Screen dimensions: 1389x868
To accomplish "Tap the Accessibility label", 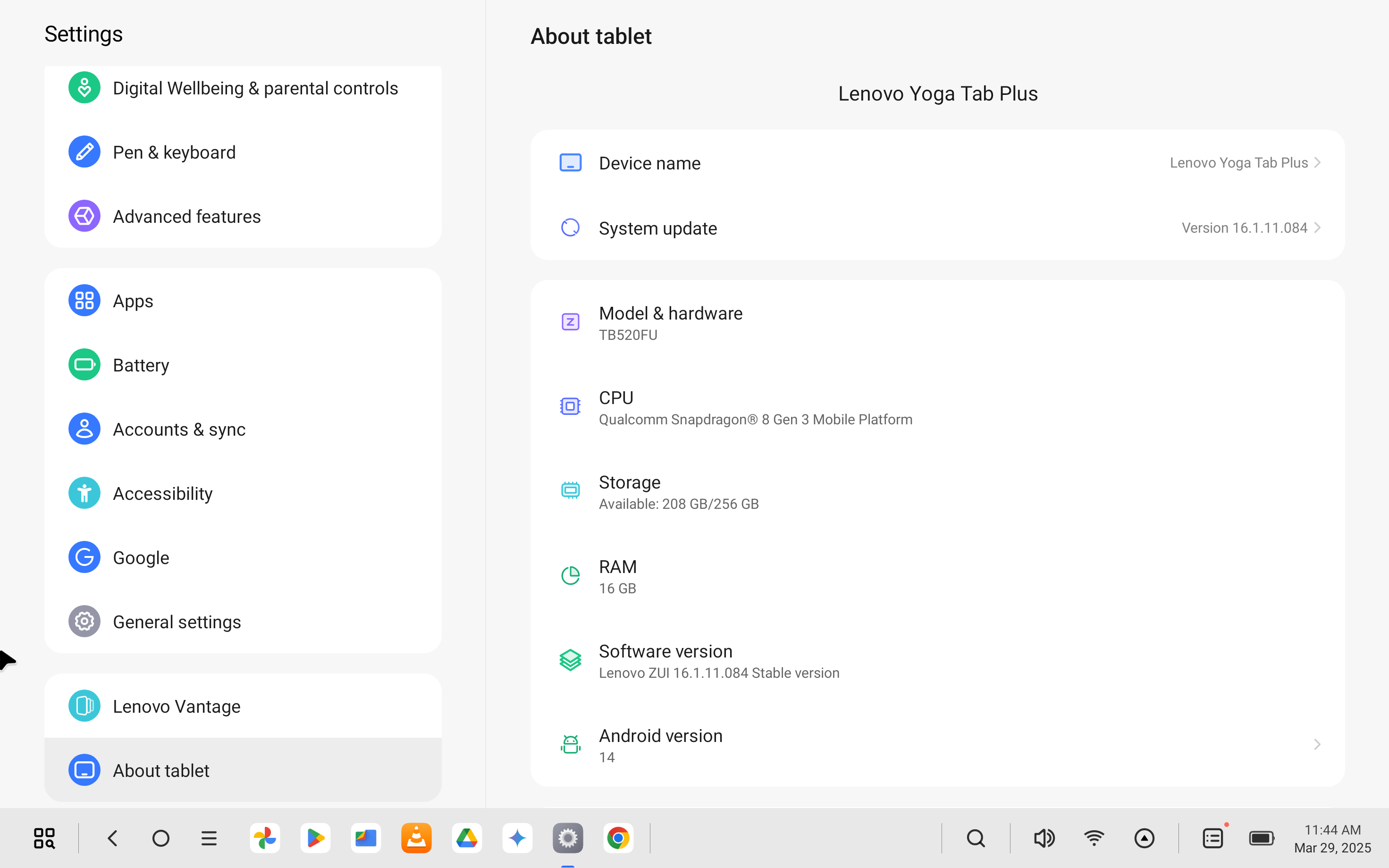I will (162, 493).
